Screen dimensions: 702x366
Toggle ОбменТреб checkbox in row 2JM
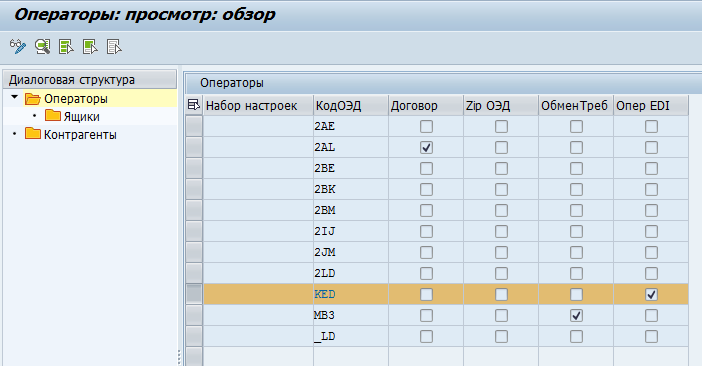coord(576,252)
